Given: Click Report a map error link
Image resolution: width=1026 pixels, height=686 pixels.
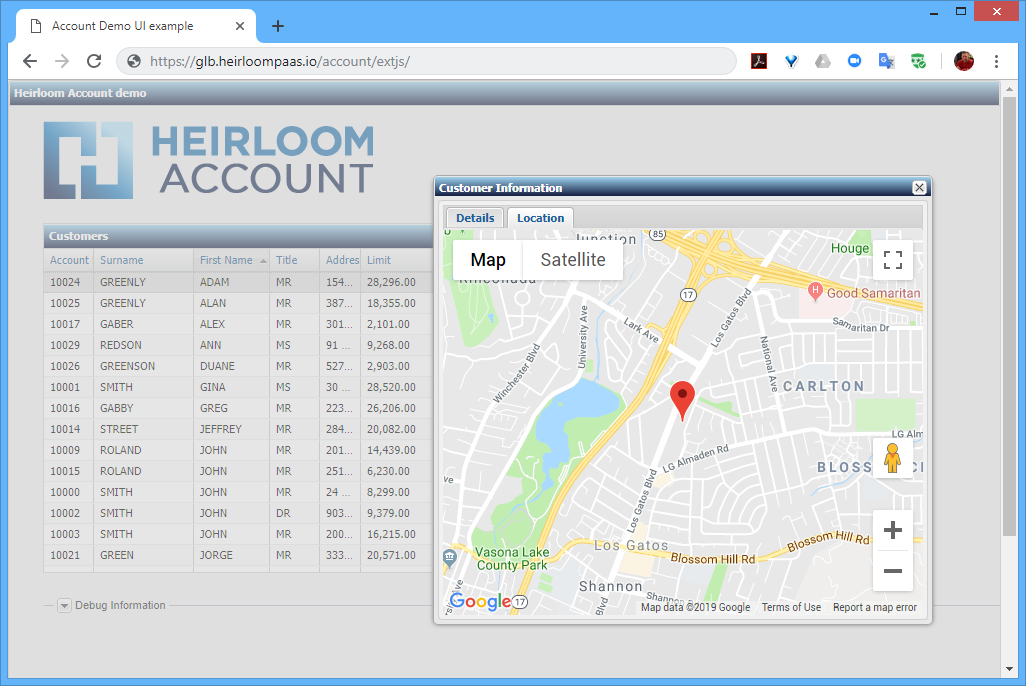Looking at the screenshot, I should (875, 607).
